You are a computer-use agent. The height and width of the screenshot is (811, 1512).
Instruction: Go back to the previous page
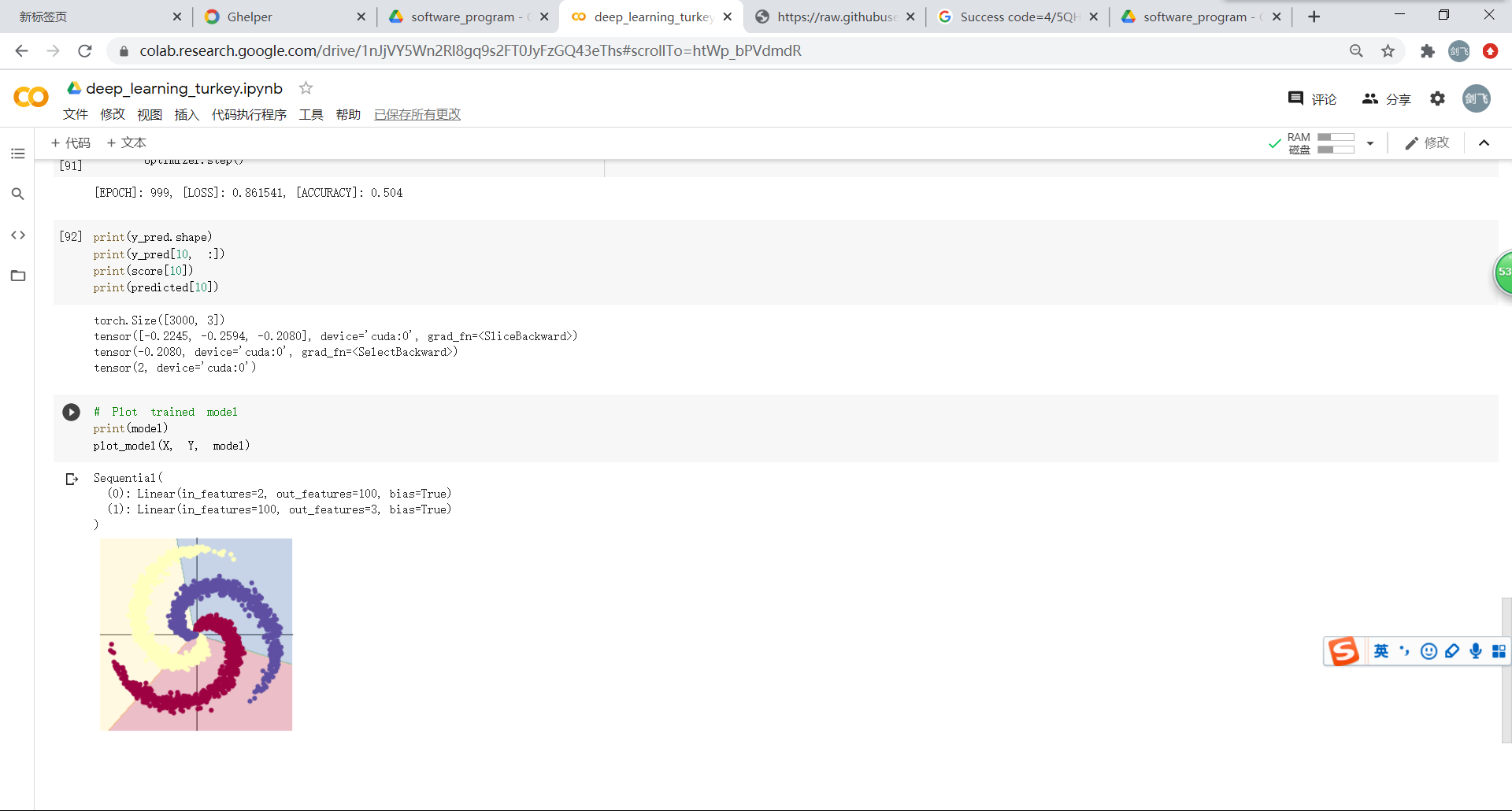[21, 51]
